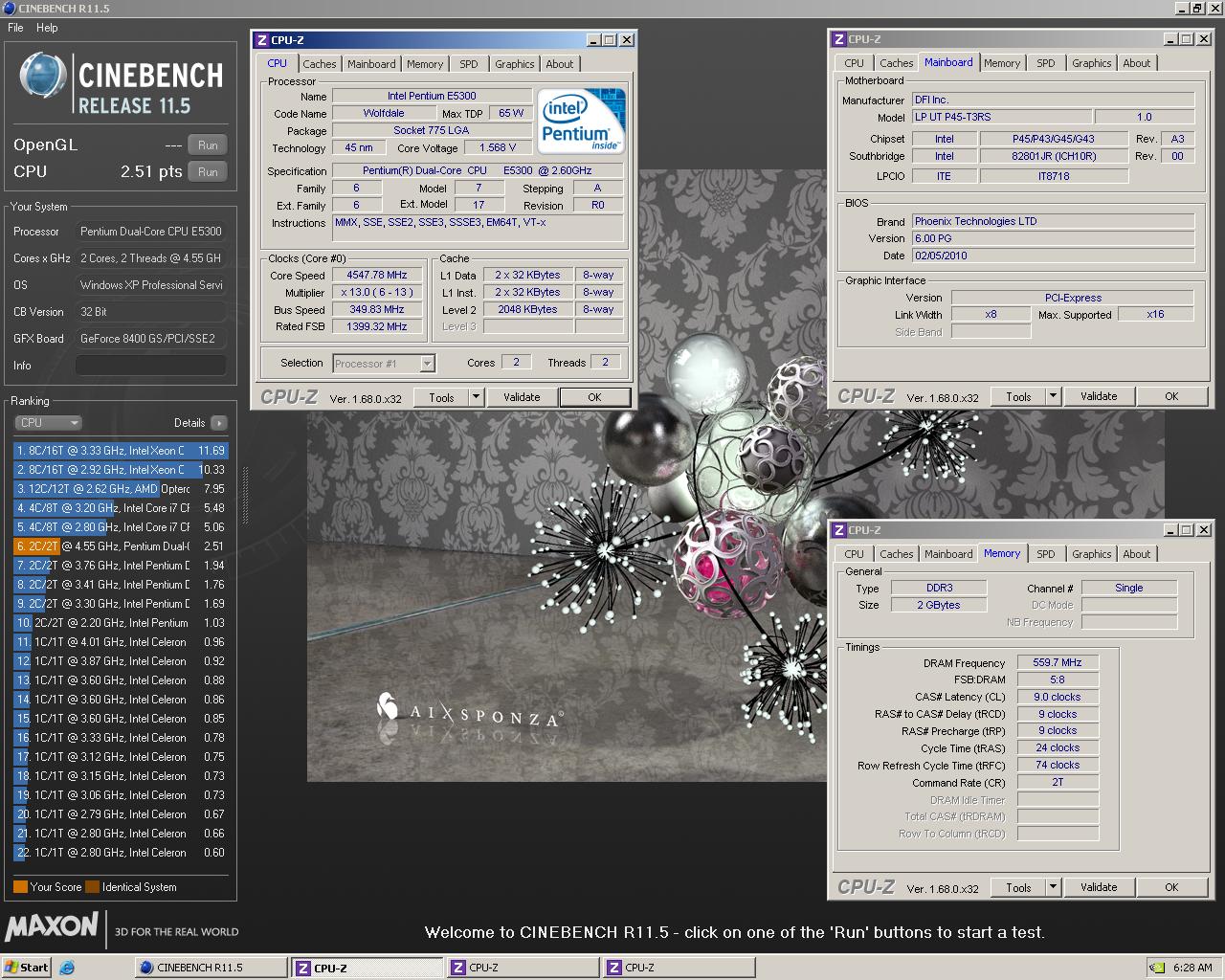Select About tab in the Memory CPU-Z window
The image size is (1225, 980).
[x=1137, y=554]
